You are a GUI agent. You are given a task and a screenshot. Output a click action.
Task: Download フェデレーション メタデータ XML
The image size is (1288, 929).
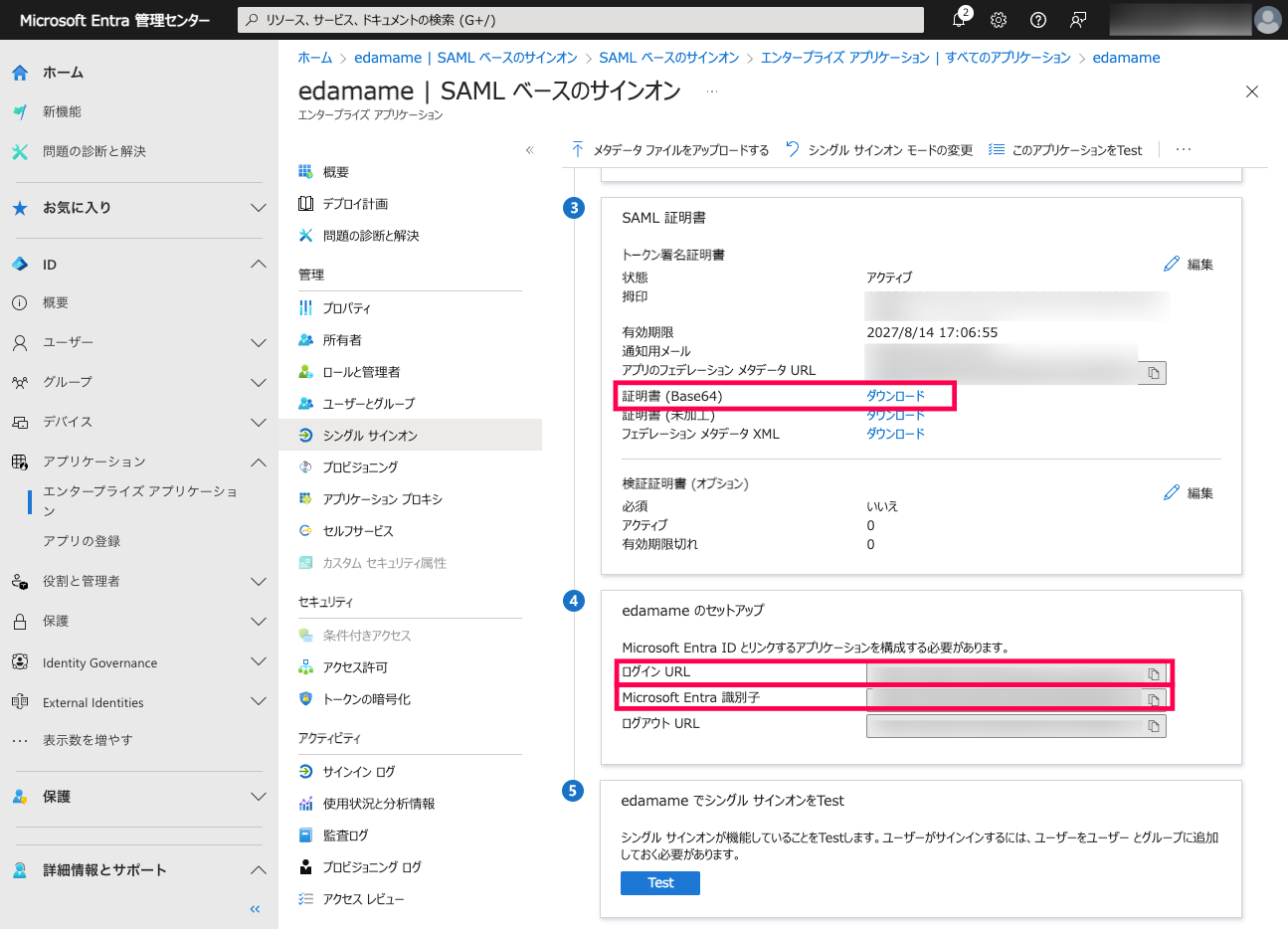(895, 434)
